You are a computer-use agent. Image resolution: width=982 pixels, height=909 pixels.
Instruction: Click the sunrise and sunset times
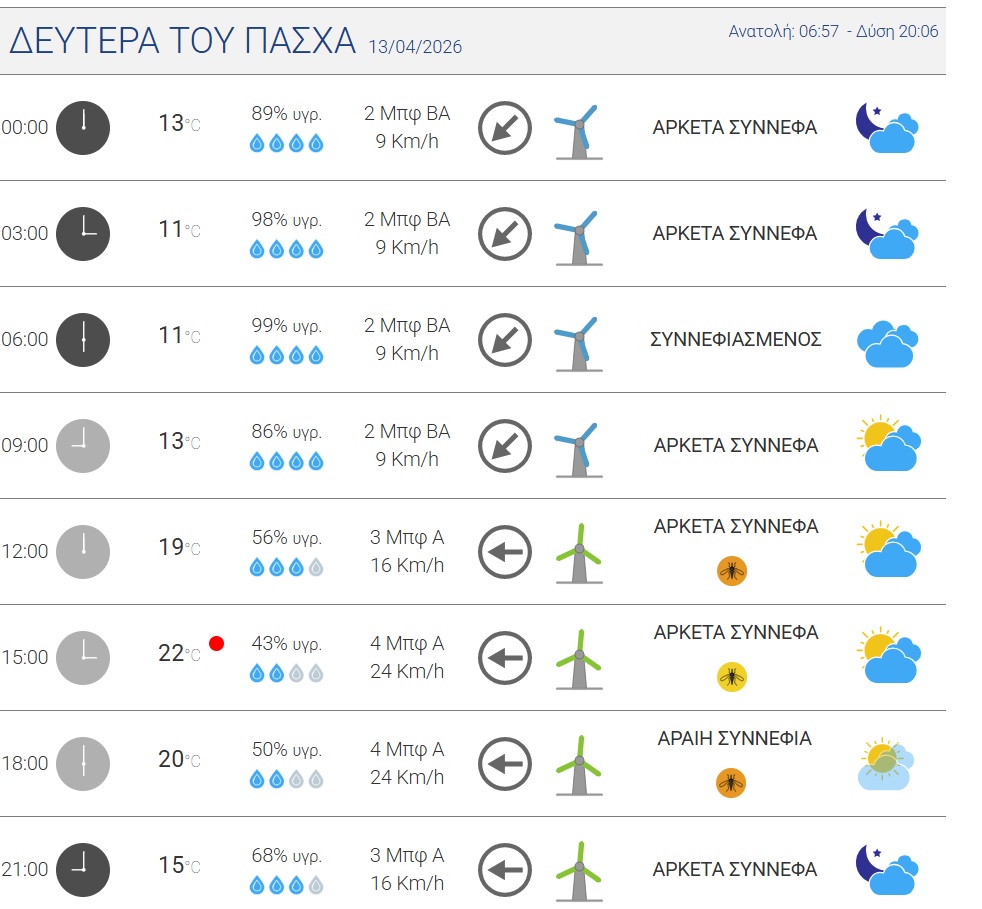[833, 31]
